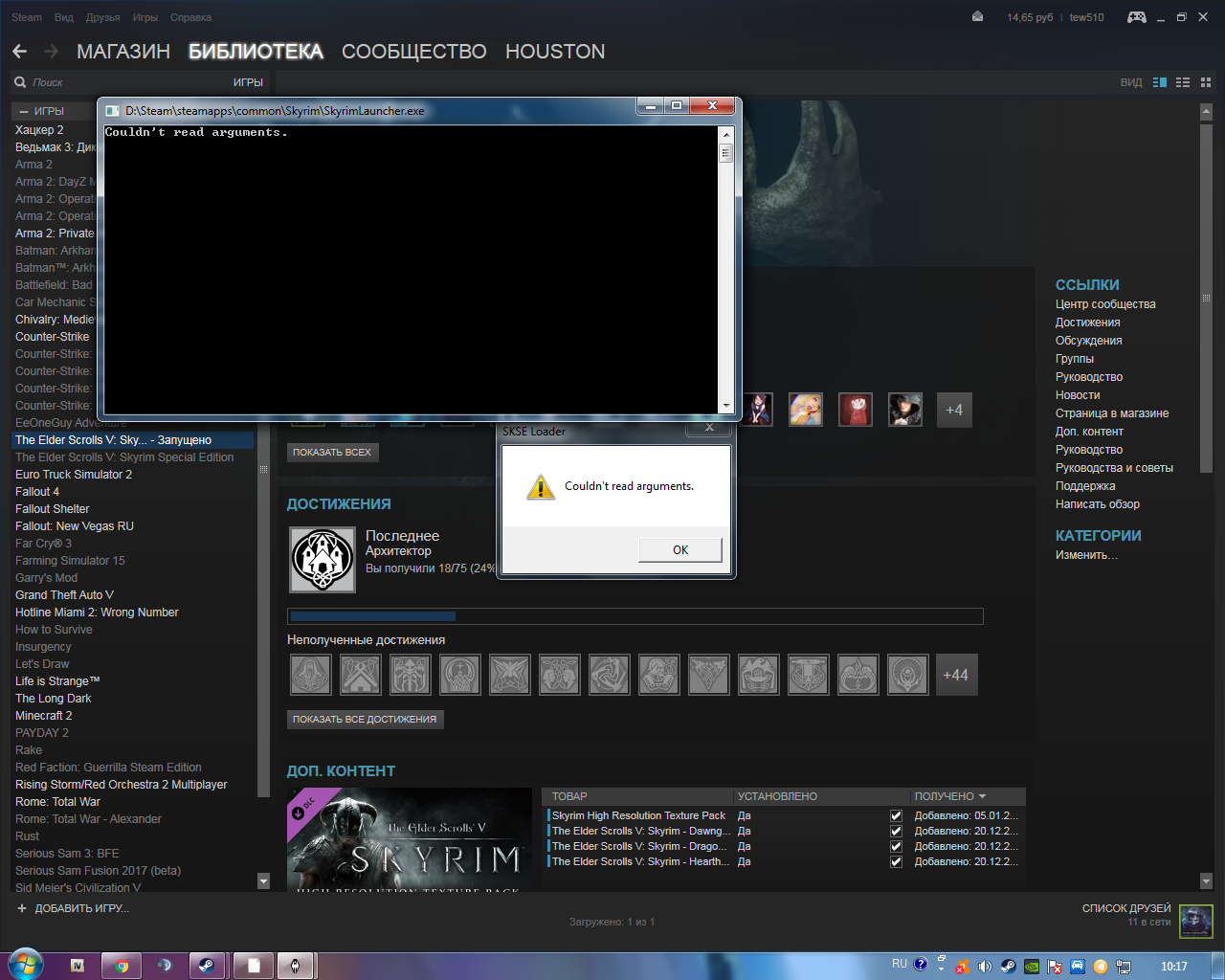The image size is (1225, 980).
Task: Open the Steam inbox envelope icon
Action: 977,16
